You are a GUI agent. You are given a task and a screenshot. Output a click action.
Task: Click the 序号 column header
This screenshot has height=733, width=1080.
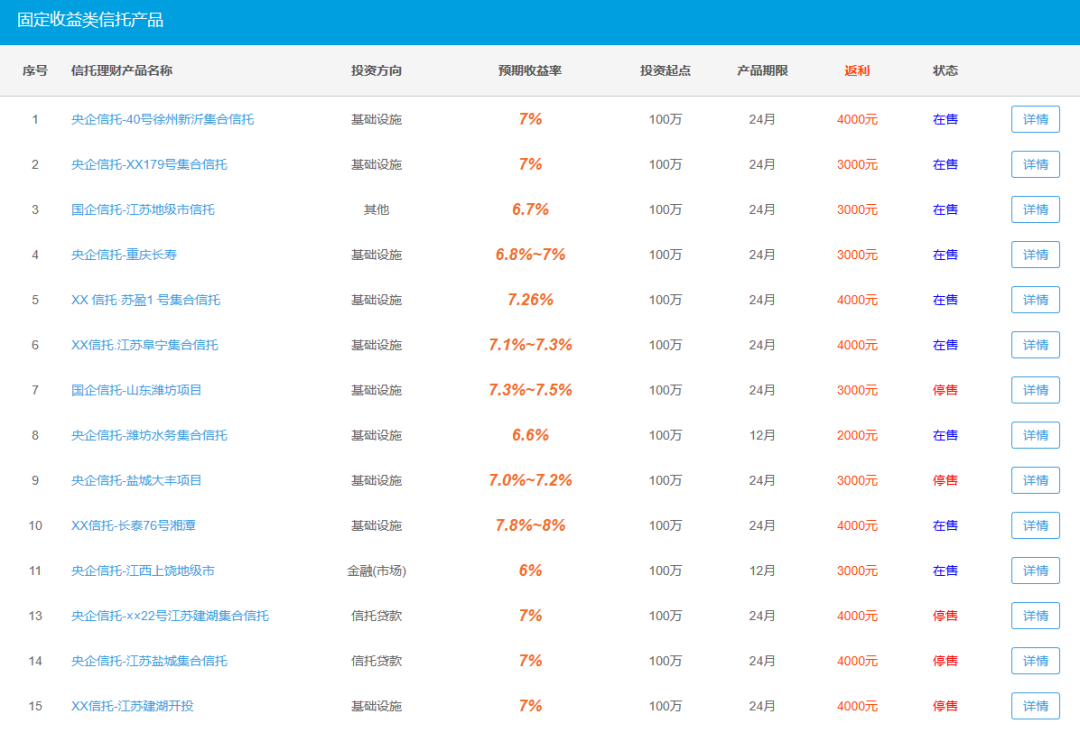(35, 70)
